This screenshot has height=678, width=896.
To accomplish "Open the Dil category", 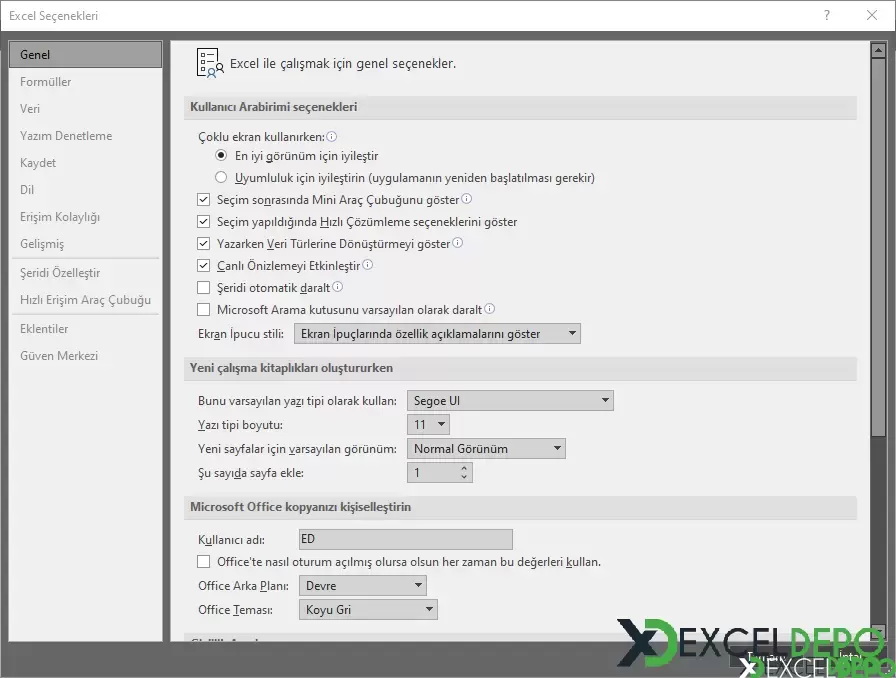I will pyautogui.click(x=86, y=190).
